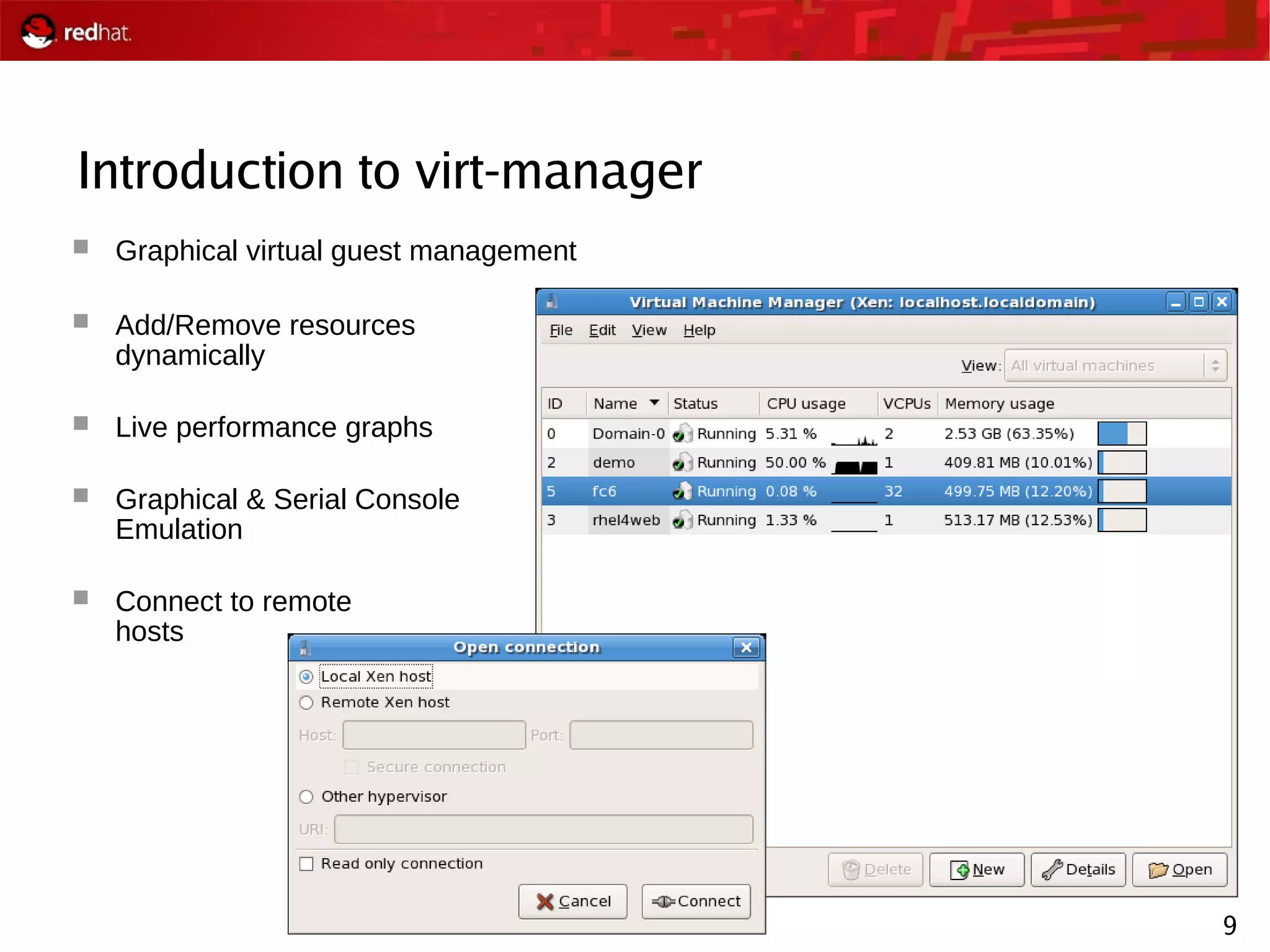Open the File menu in Virtual Machine Manager
The height and width of the screenshot is (952, 1270).
tap(561, 331)
